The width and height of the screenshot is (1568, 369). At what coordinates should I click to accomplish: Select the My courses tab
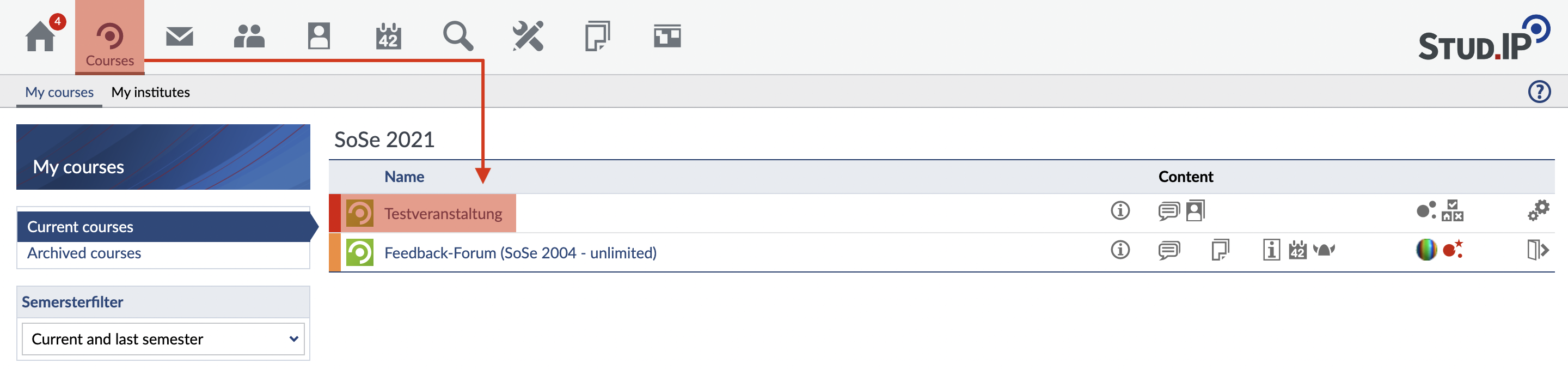(x=59, y=93)
